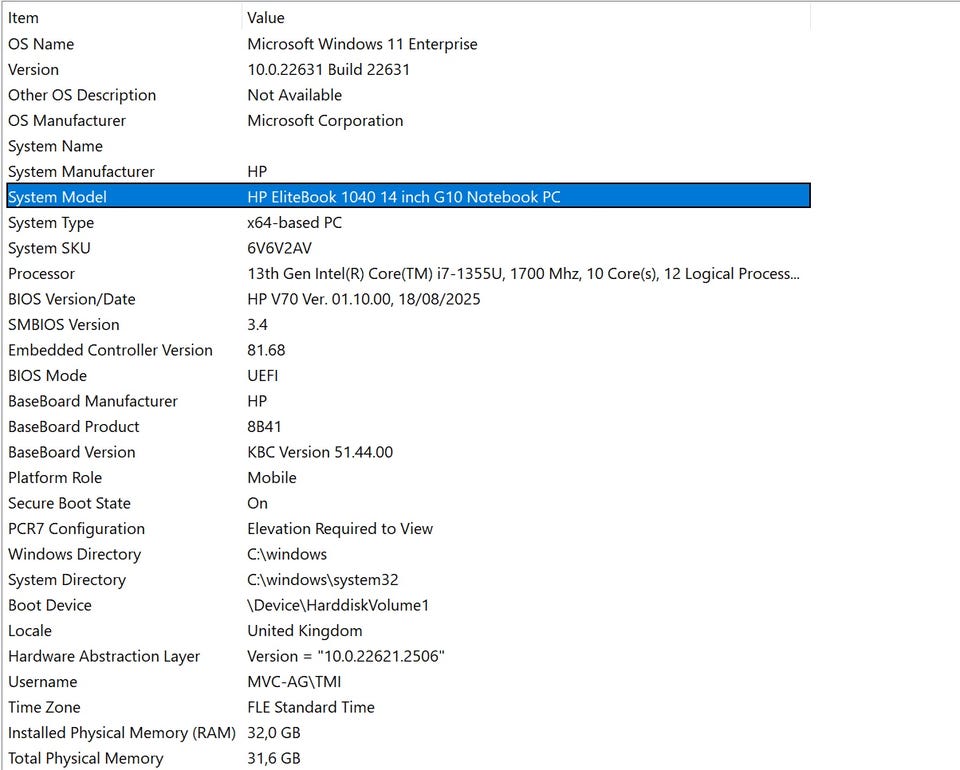Click the value 10.0.22631 Build 22631
This screenshot has width=960, height=770.
click(328, 70)
